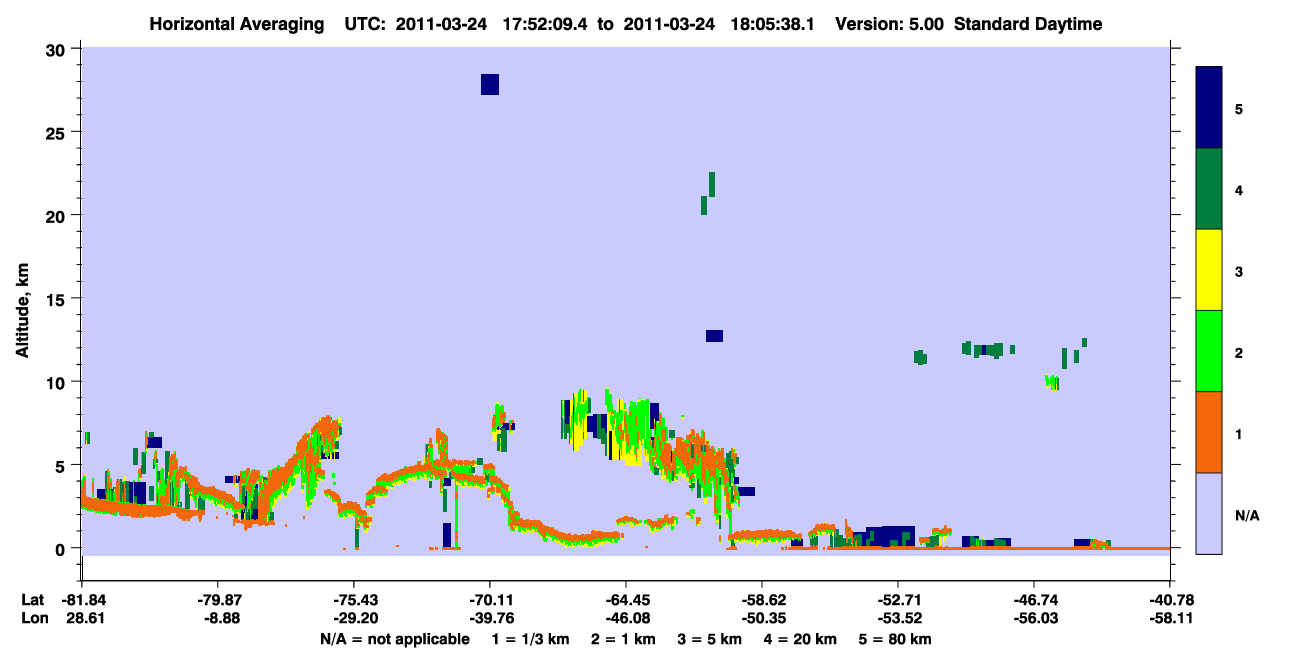
Task: Click latitude value '-81.84'
Action: pyautogui.click(x=82, y=600)
